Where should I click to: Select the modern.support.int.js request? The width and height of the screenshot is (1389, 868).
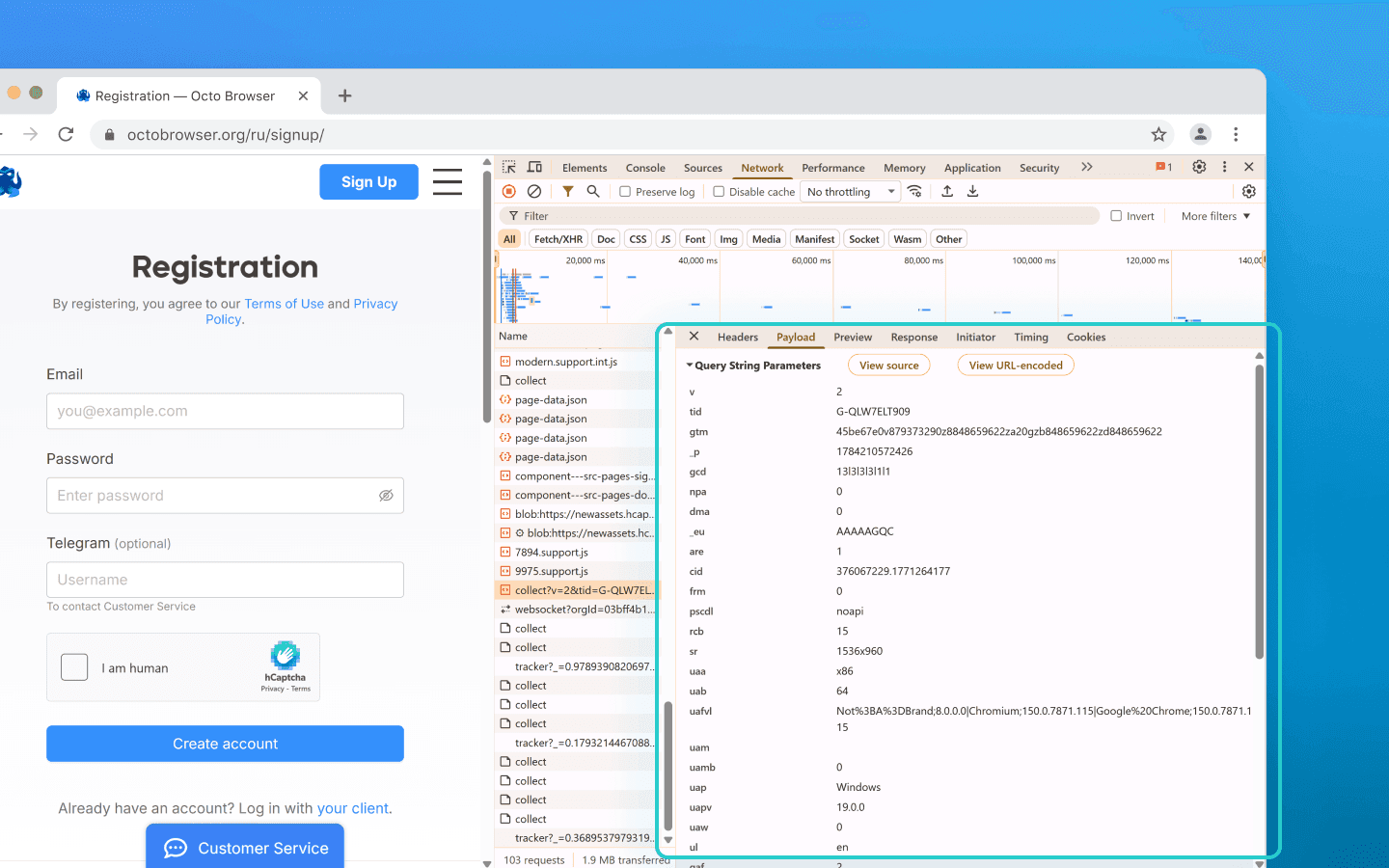click(x=576, y=362)
